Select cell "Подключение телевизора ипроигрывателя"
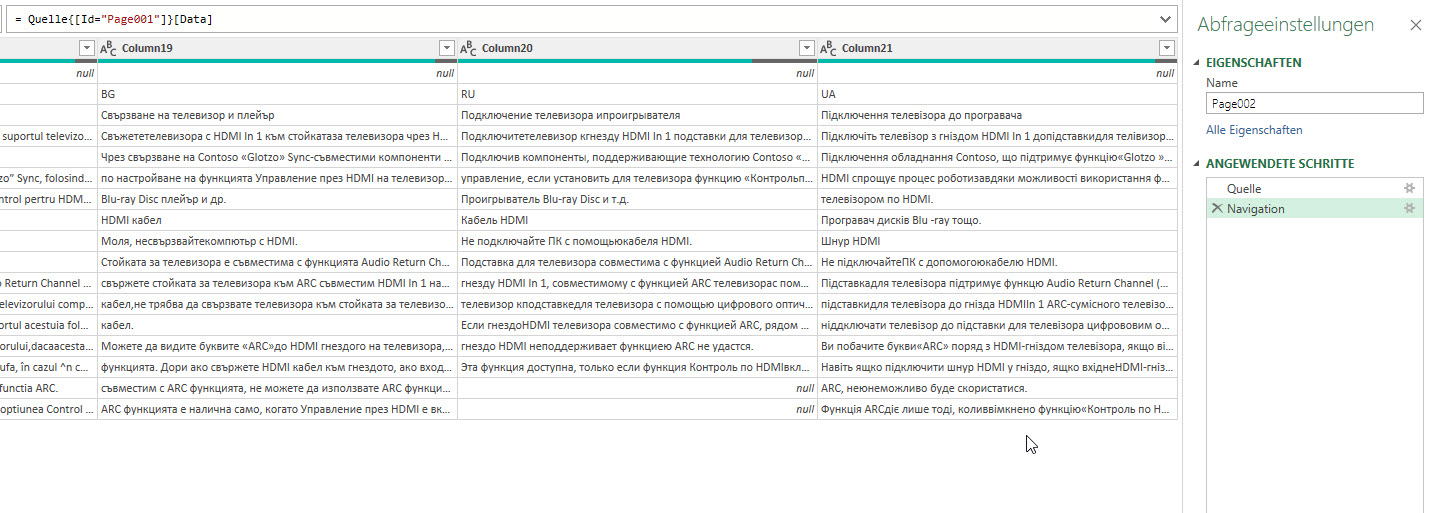 click(x=637, y=115)
